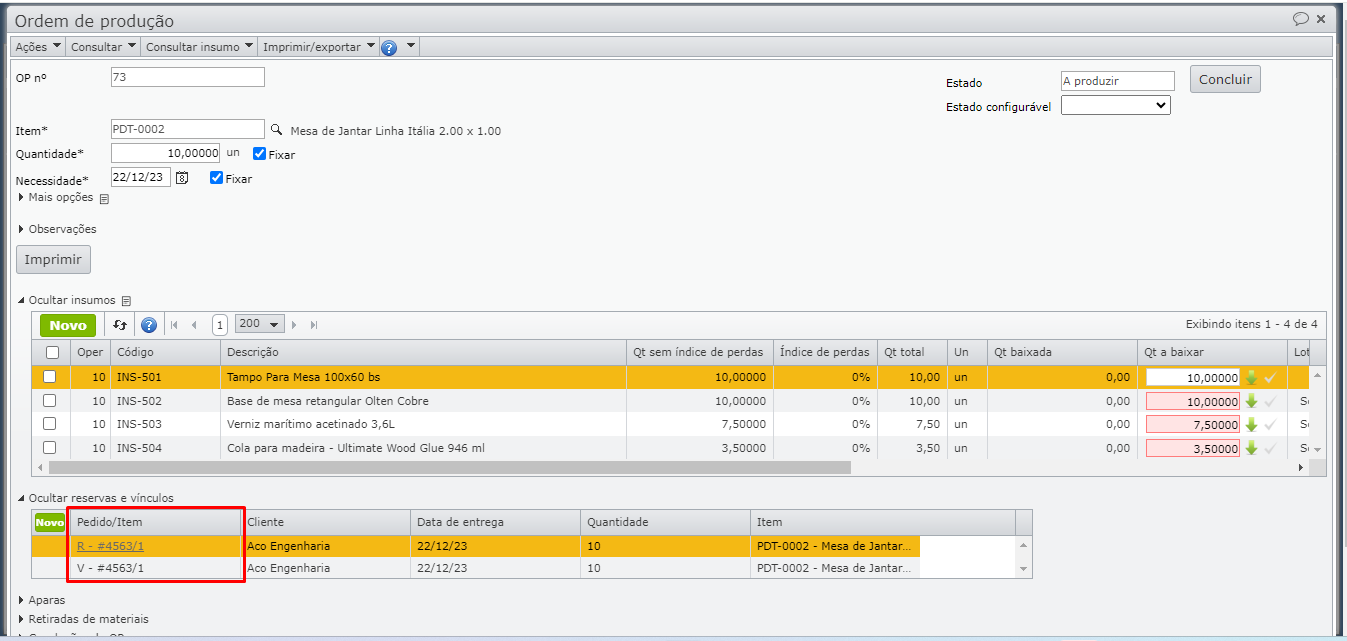Click the blue help icon in the insumos toolbar

[149, 325]
